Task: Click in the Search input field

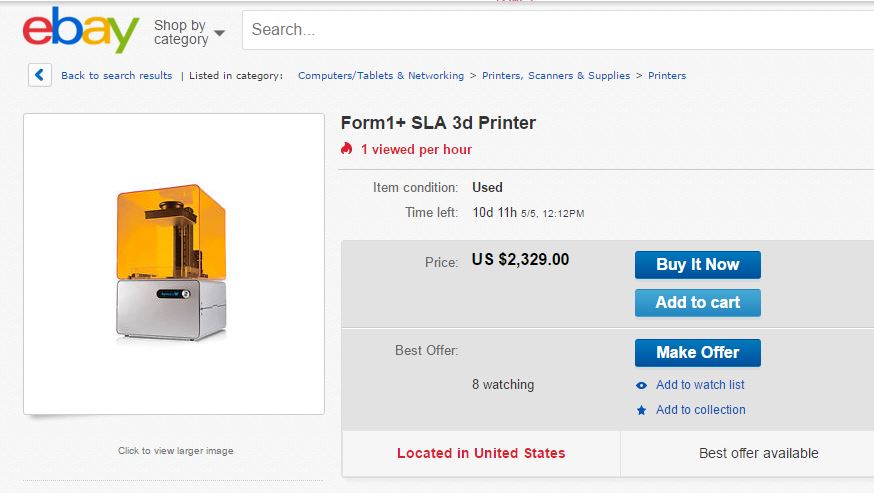Action: [x=550, y=30]
